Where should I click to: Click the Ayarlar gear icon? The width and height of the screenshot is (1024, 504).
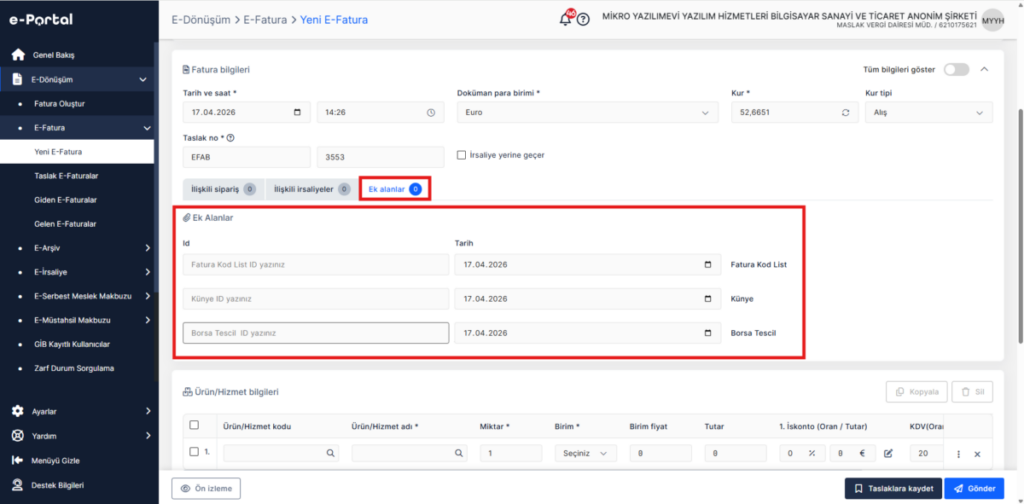[18, 411]
